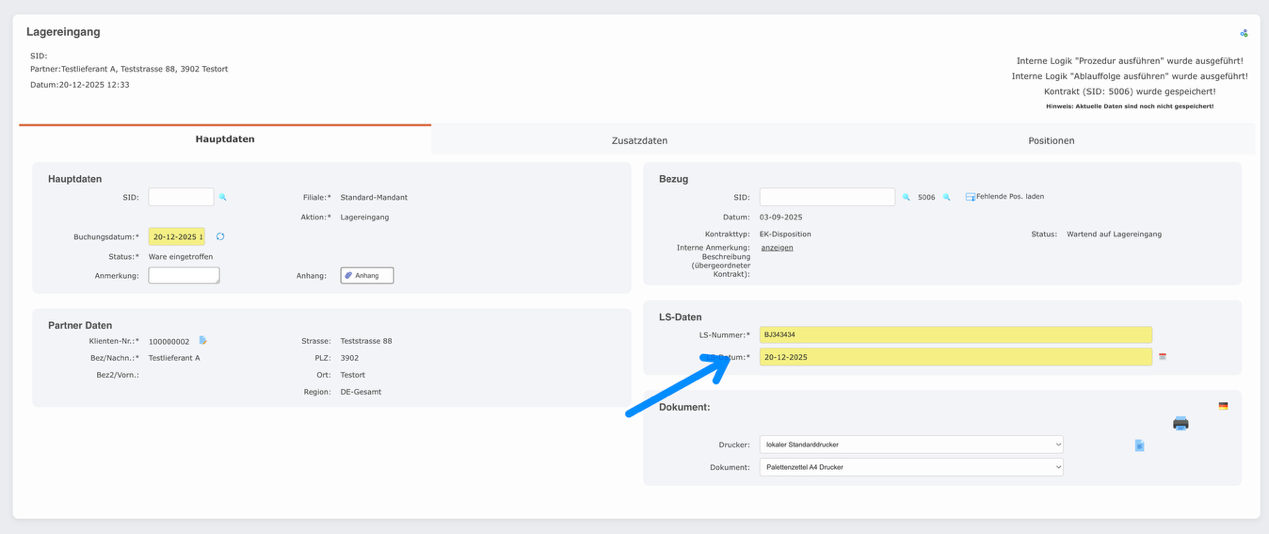Click into the LS-Nummer input field

coord(955,335)
